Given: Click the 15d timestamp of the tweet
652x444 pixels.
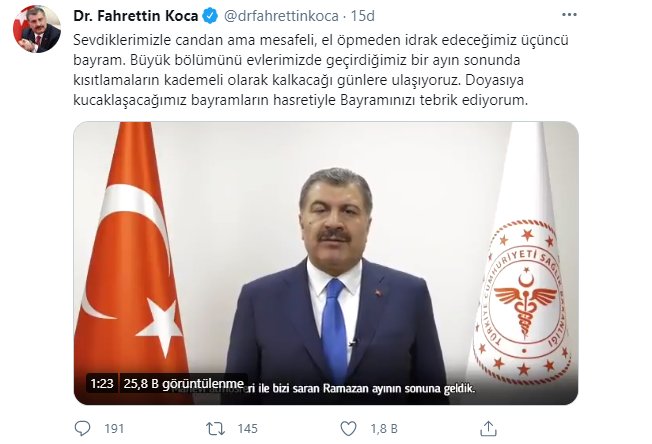Looking at the screenshot, I should 363,16.
